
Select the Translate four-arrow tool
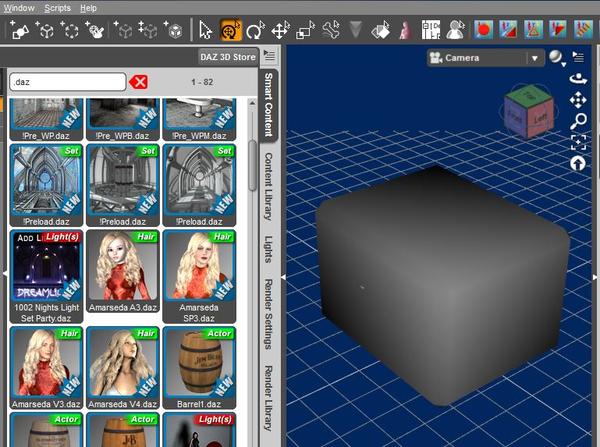click(x=280, y=30)
